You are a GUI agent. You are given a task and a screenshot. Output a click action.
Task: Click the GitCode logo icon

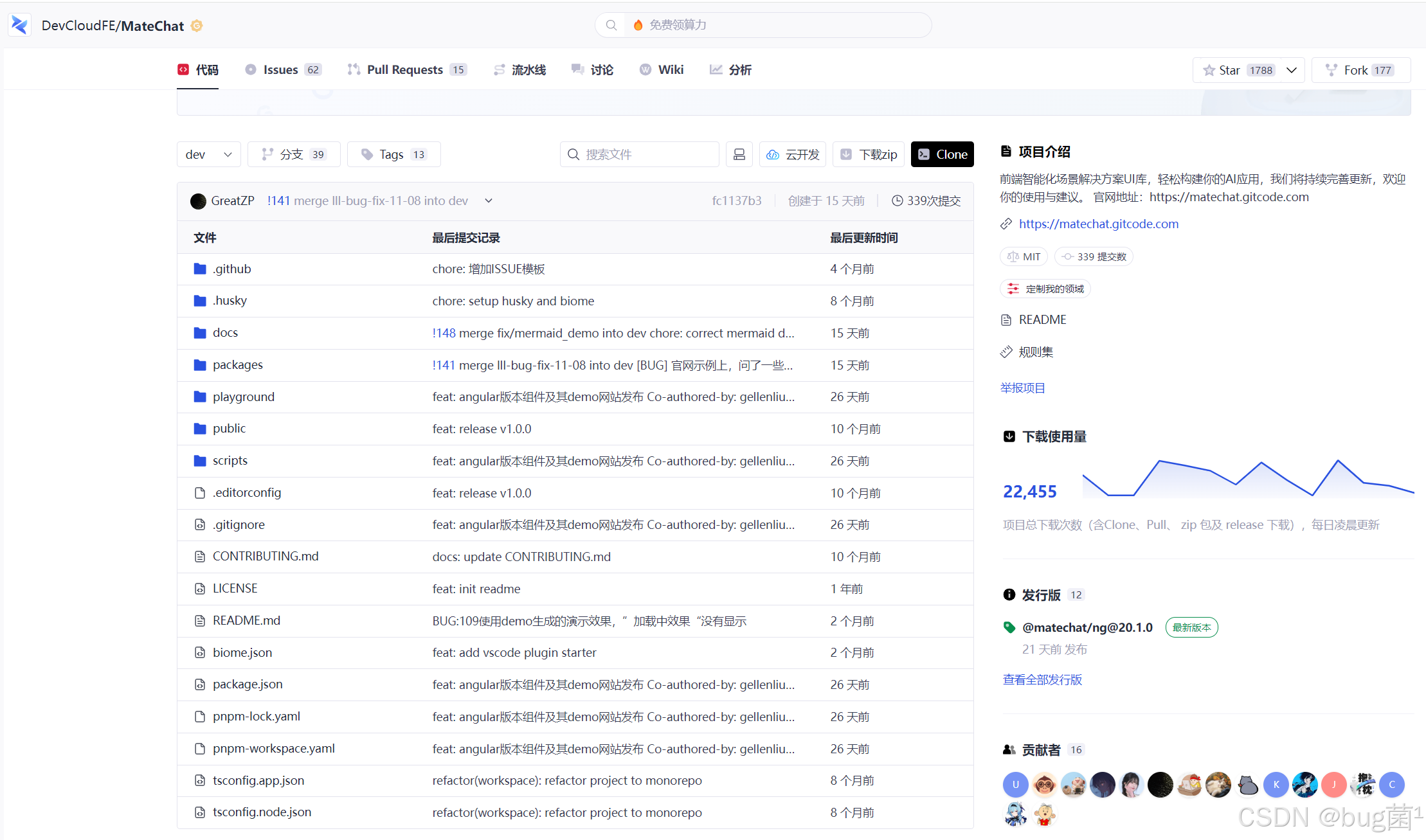(x=19, y=25)
